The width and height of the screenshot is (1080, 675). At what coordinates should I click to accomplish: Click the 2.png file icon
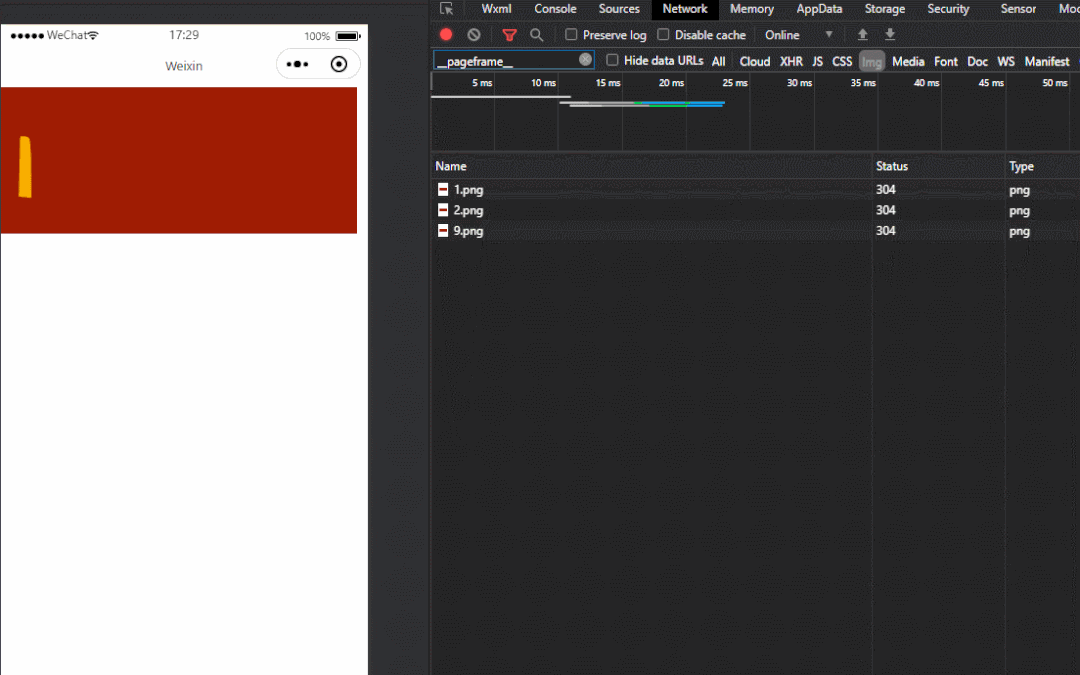click(x=443, y=210)
